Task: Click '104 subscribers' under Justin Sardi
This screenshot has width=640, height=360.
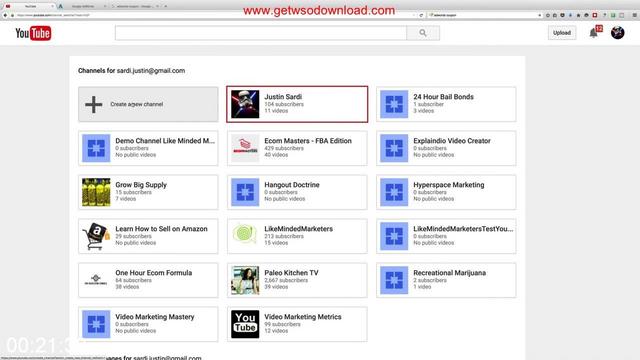Action: [284, 104]
